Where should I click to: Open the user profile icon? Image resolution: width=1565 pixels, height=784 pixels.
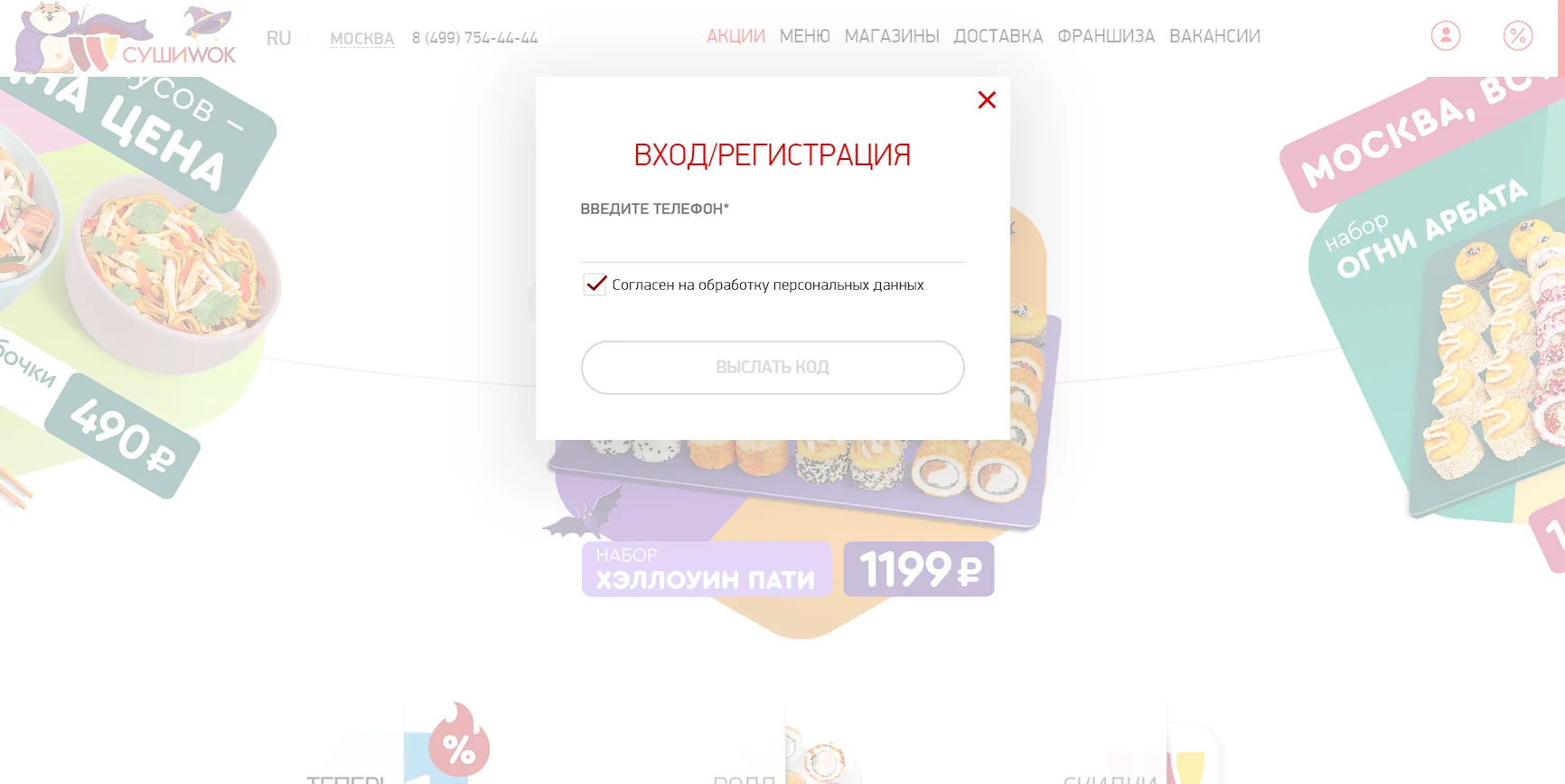[x=1446, y=36]
